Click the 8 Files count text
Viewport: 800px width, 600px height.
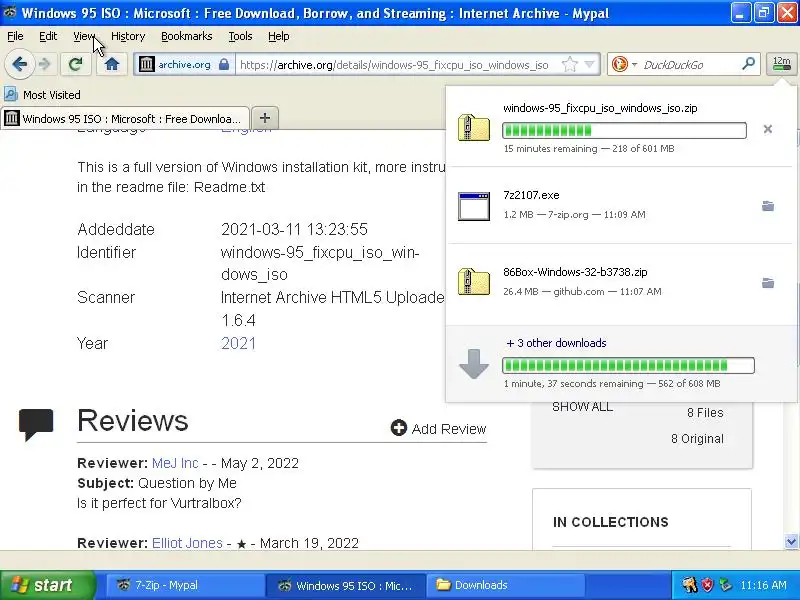click(705, 413)
